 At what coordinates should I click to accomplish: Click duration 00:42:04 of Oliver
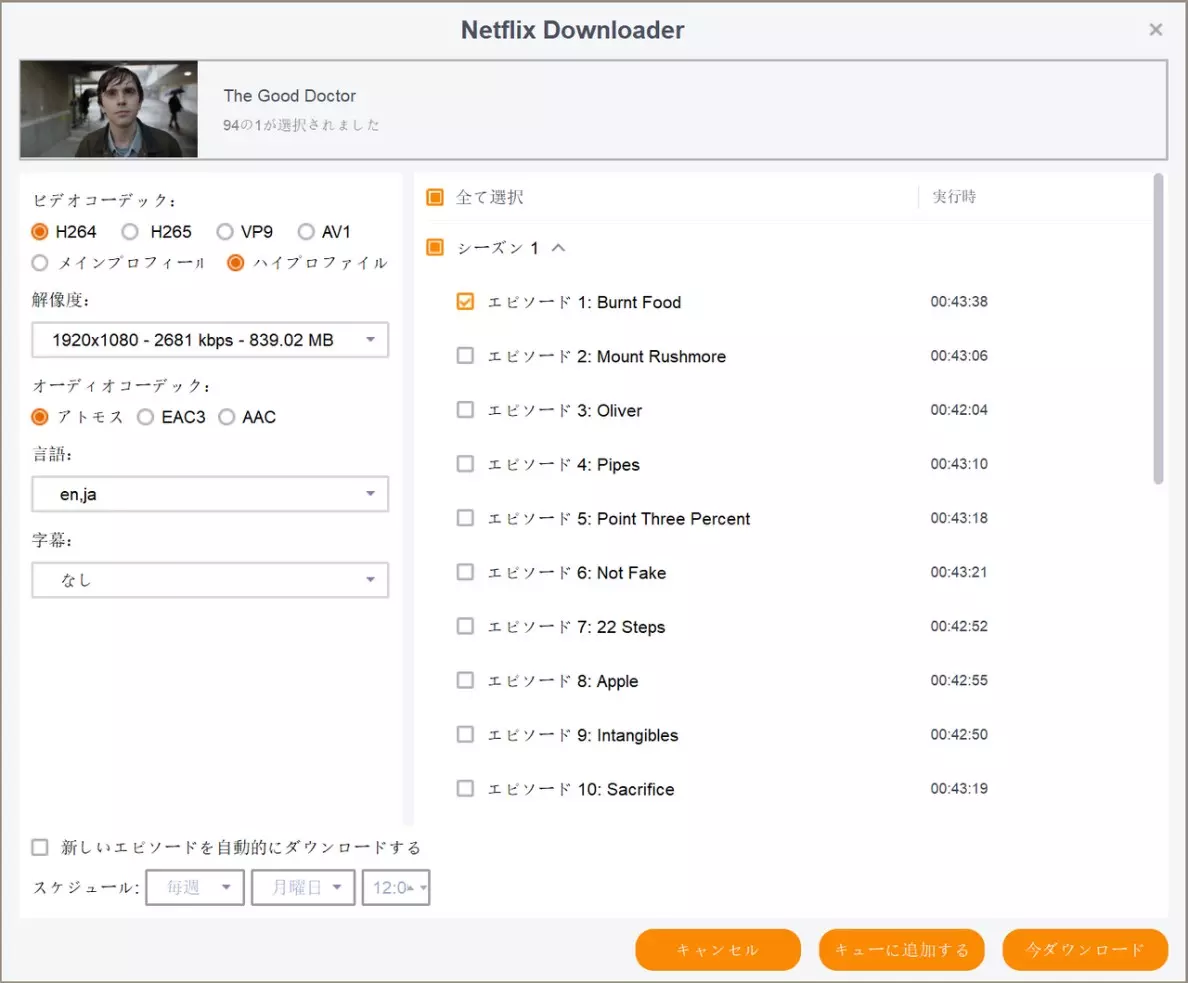tap(959, 410)
